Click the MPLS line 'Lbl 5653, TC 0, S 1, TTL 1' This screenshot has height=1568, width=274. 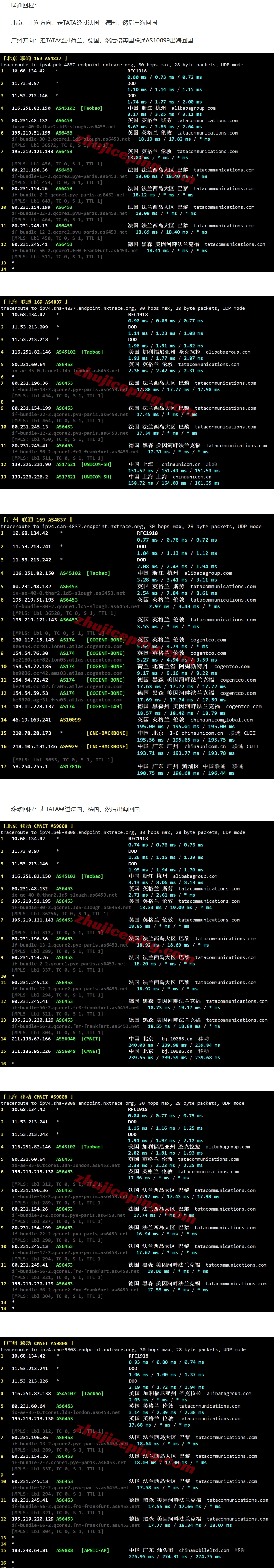[63, 760]
